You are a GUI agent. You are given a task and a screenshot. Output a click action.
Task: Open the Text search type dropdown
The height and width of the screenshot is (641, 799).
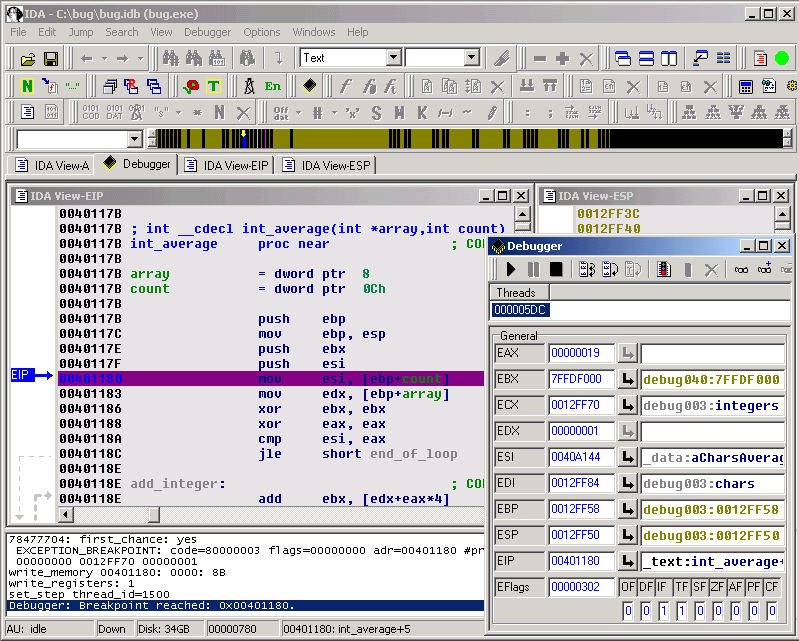pos(393,58)
